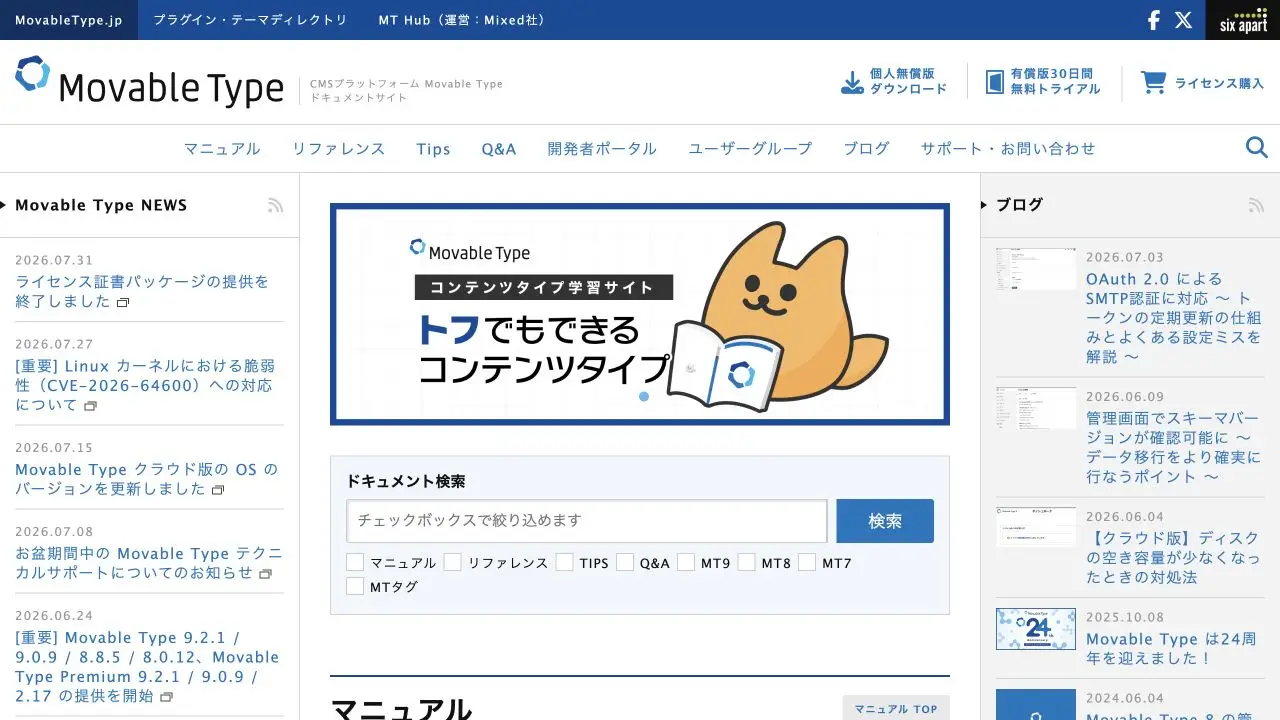Click the Six Apart logo
The height and width of the screenshot is (720, 1280).
(x=1243, y=20)
